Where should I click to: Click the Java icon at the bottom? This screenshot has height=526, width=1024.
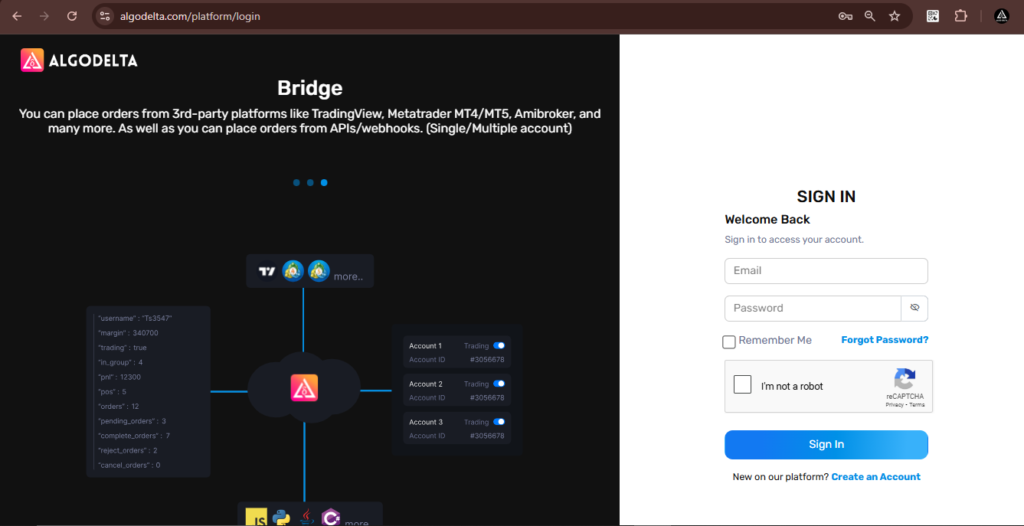tap(306, 518)
